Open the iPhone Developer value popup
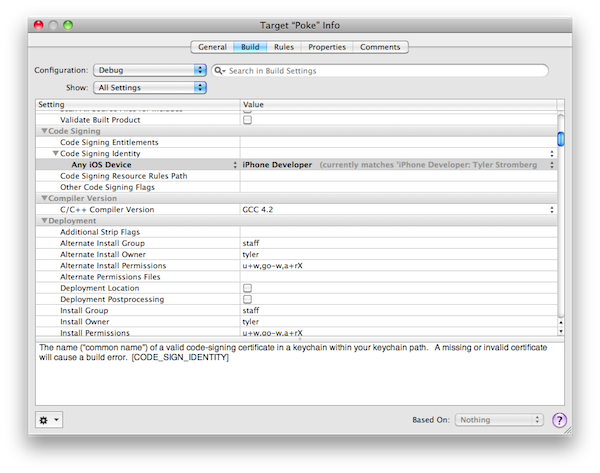The width and height of the screenshot is (600, 473). tap(551, 165)
